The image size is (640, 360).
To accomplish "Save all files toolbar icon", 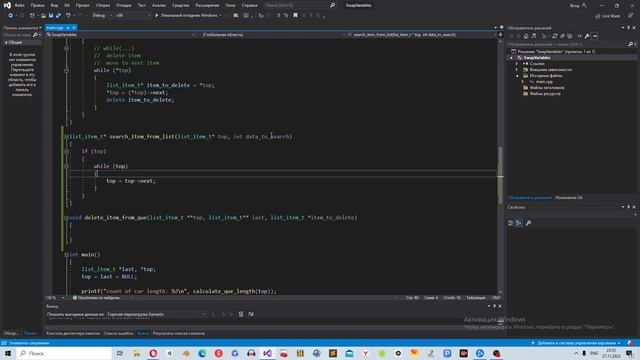I will (x=58, y=16).
